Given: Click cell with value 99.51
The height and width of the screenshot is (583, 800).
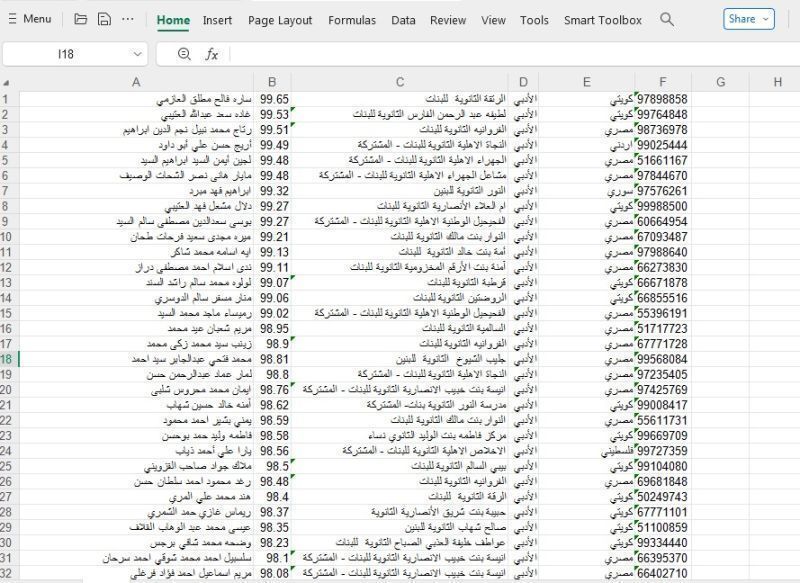Looking at the screenshot, I should tap(272, 130).
